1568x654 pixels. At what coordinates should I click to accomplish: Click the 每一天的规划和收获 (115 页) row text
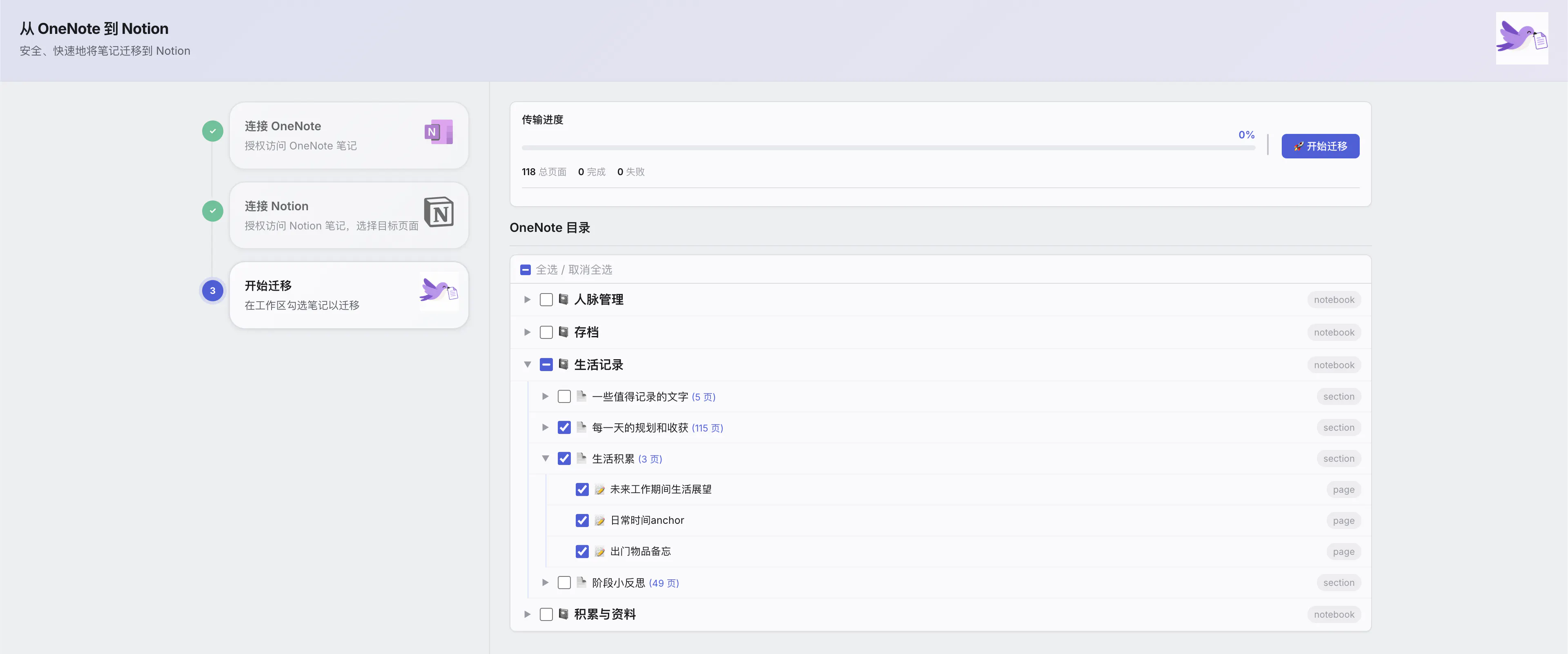click(657, 428)
